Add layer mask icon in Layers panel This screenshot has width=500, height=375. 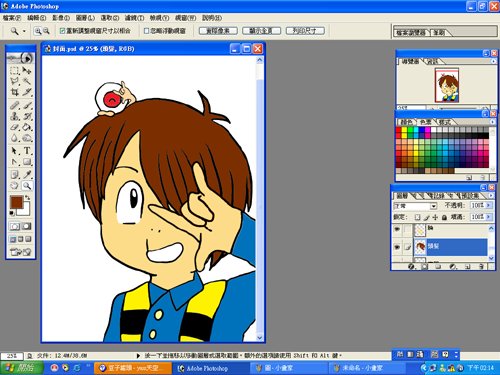click(x=424, y=267)
